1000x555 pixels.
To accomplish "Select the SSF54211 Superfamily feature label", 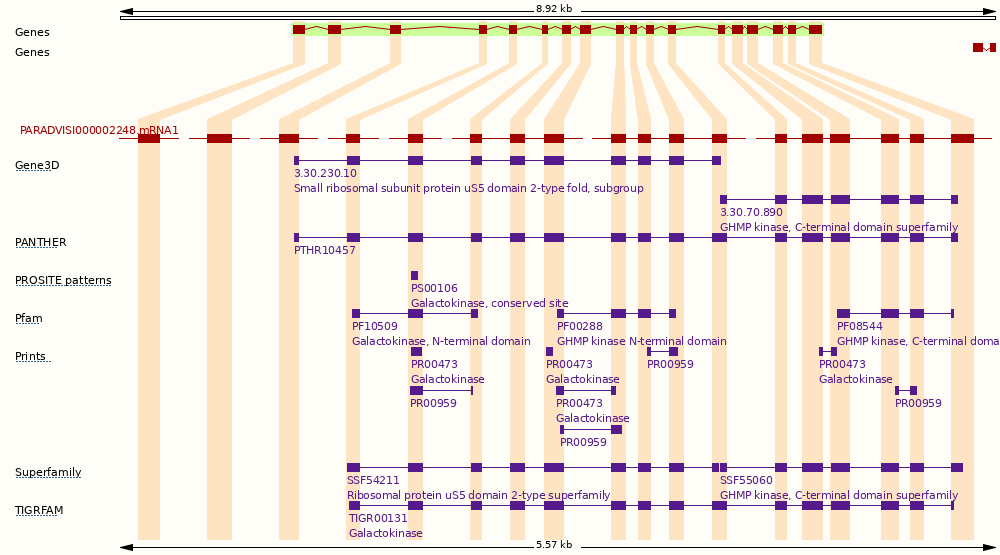I will point(373,480).
